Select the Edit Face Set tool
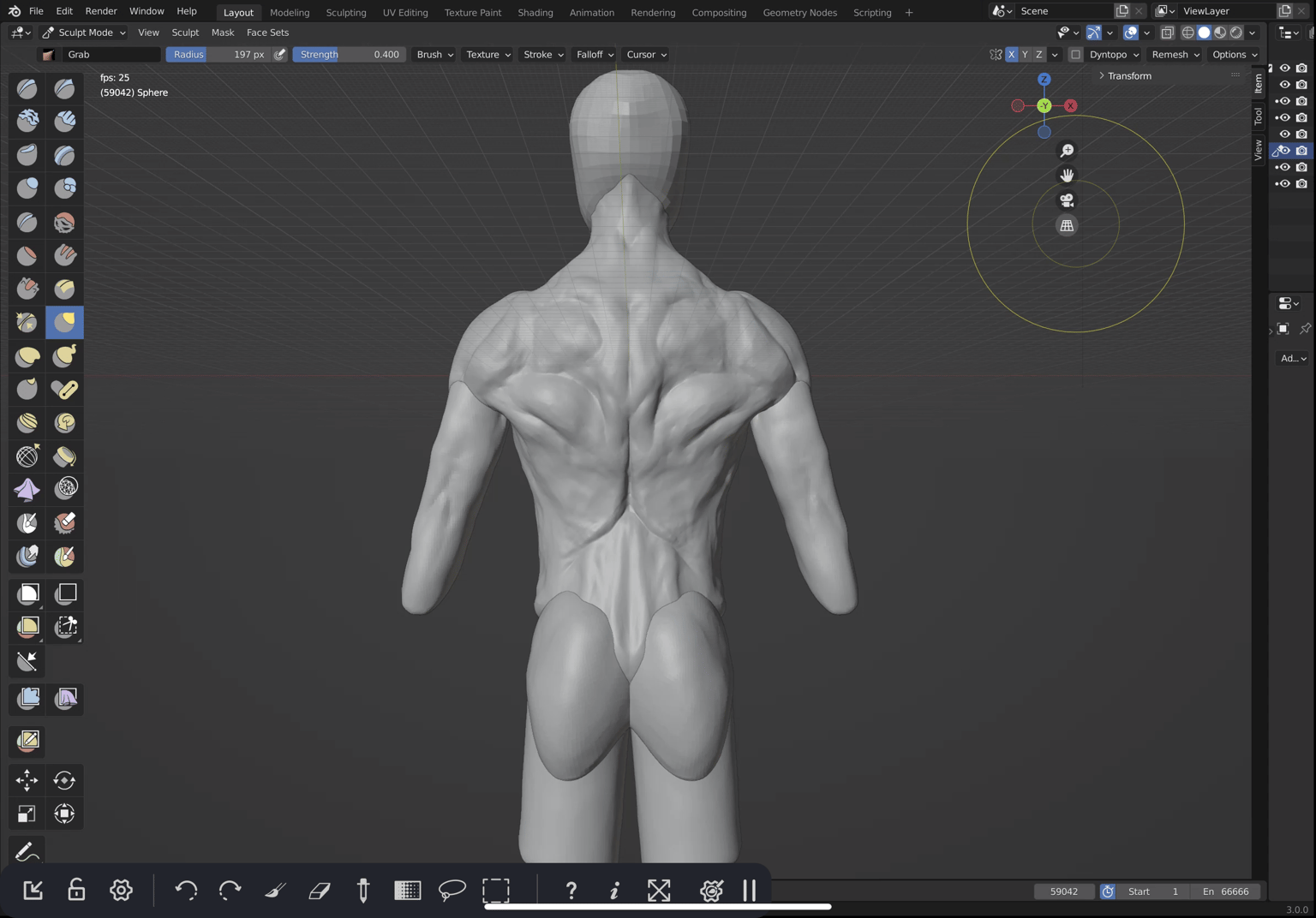Image resolution: width=1316 pixels, height=918 pixels. [x=27, y=740]
